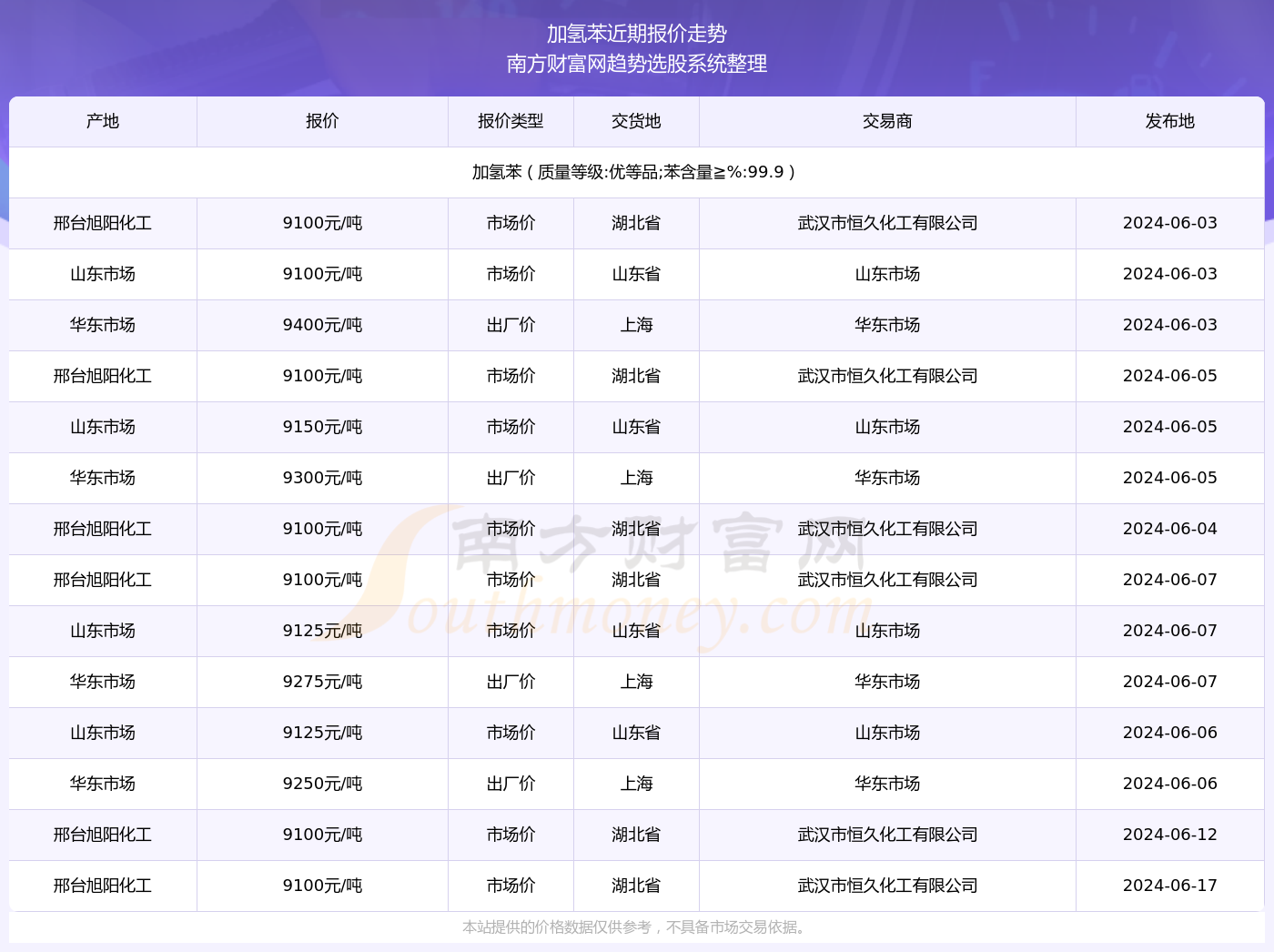Select the 交易商 column header
The image size is (1274, 952).
click(x=887, y=121)
